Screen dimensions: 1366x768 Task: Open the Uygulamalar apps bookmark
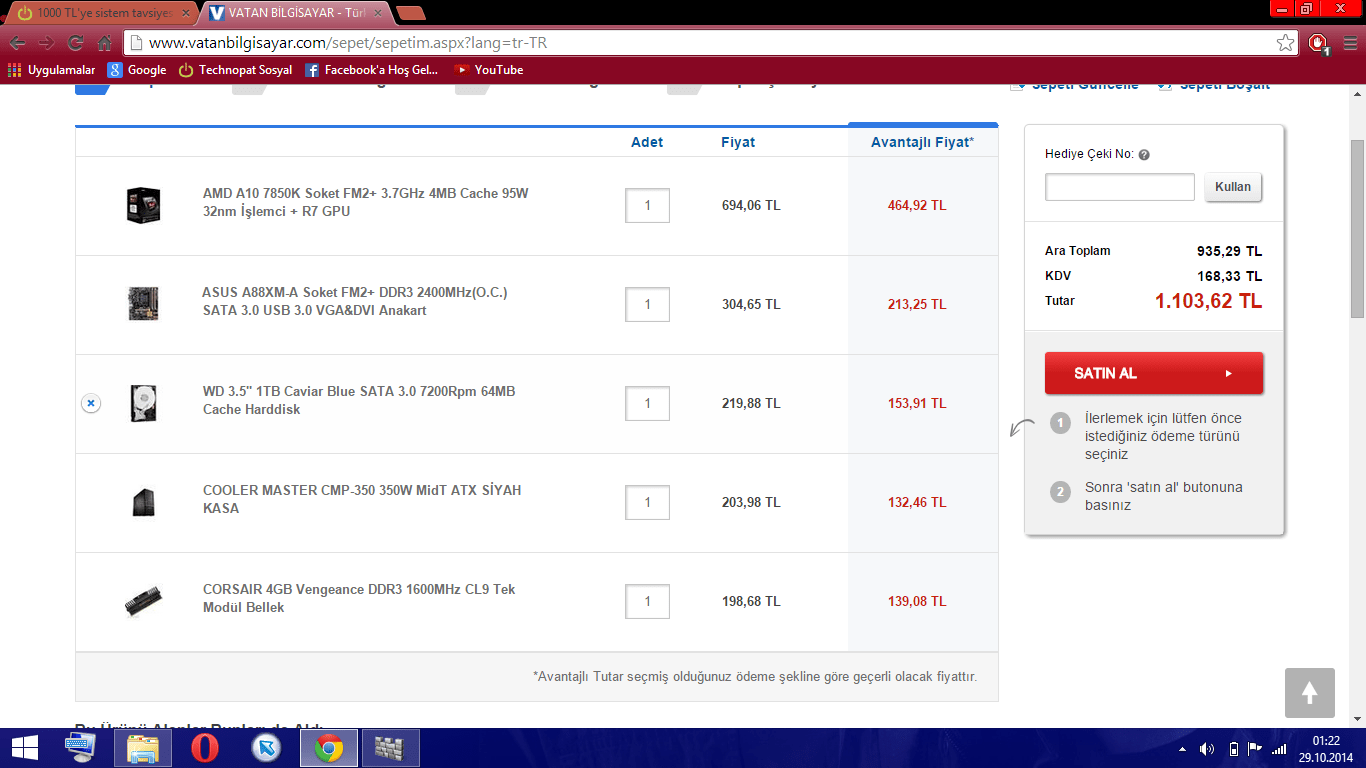(x=51, y=70)
